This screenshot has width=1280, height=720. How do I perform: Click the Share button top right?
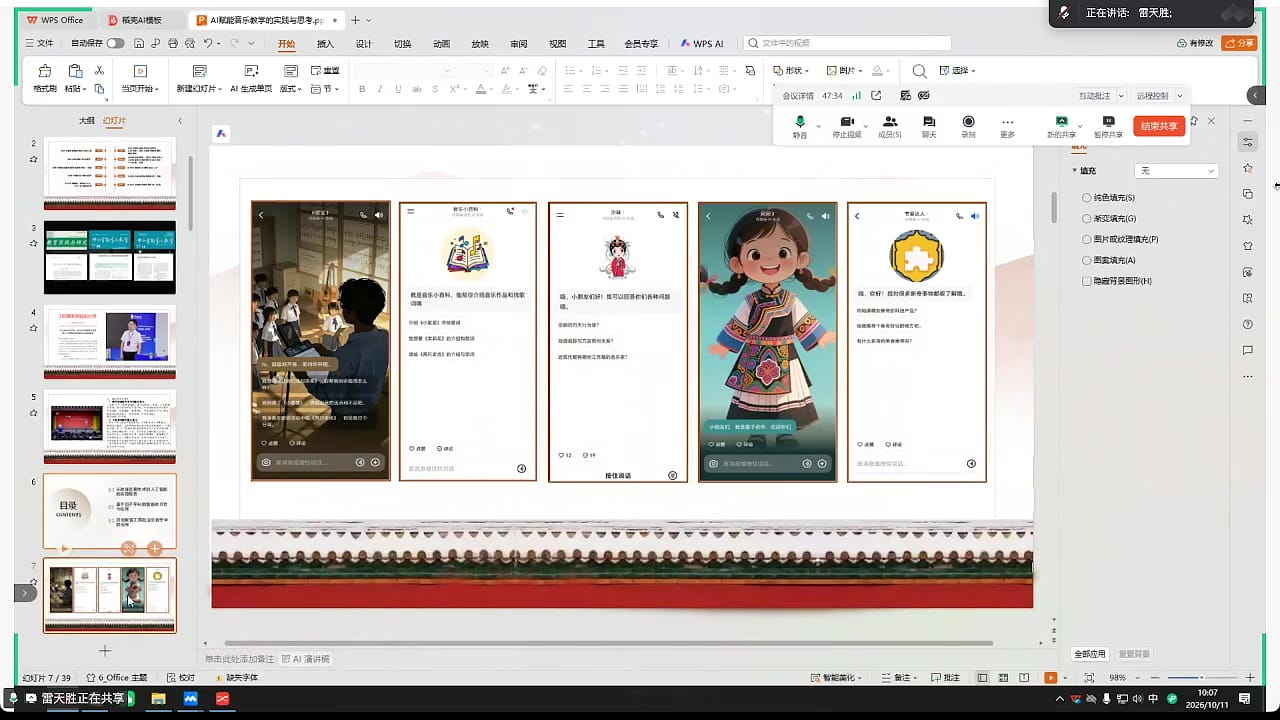coord(1240,43)
